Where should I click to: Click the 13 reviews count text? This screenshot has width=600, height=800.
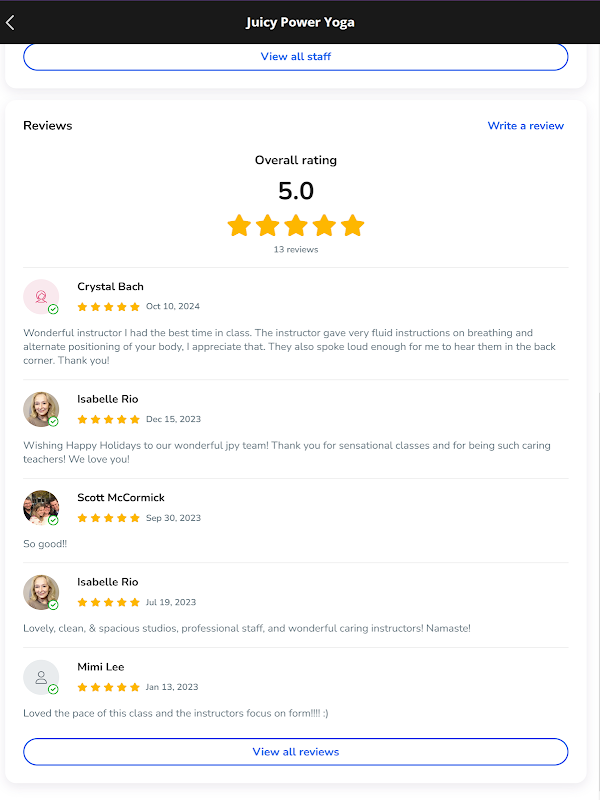pos(296,250)
